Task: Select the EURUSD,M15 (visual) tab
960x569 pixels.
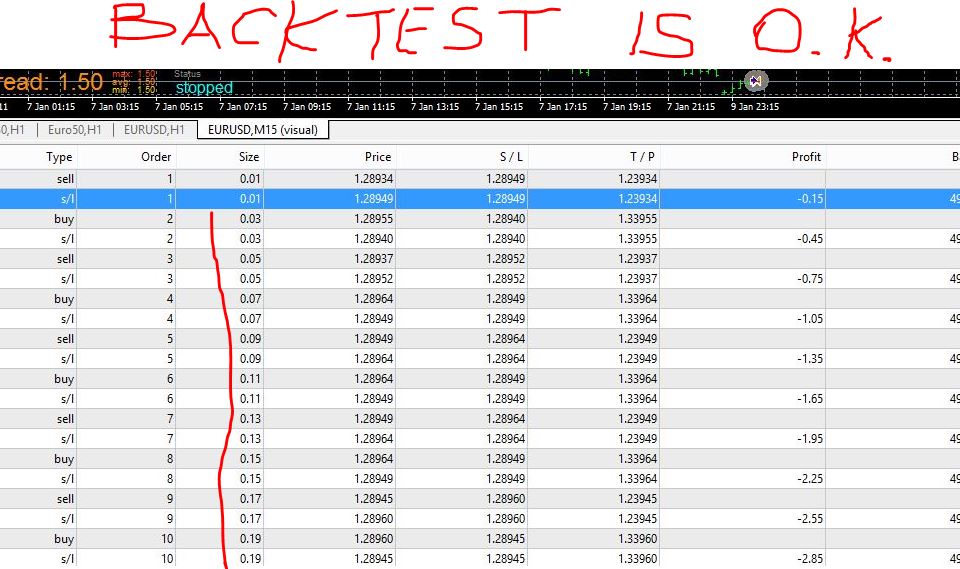Action: tap(263, 130)
